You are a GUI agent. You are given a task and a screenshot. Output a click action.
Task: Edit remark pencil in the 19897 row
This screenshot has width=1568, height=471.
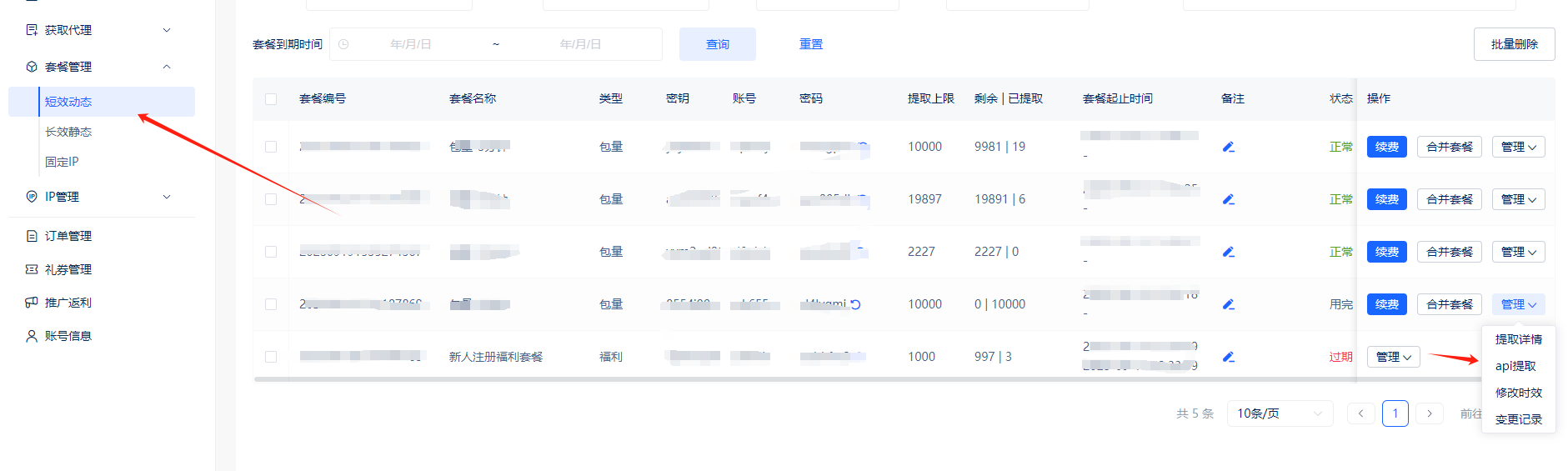(x=1228, y=199)
